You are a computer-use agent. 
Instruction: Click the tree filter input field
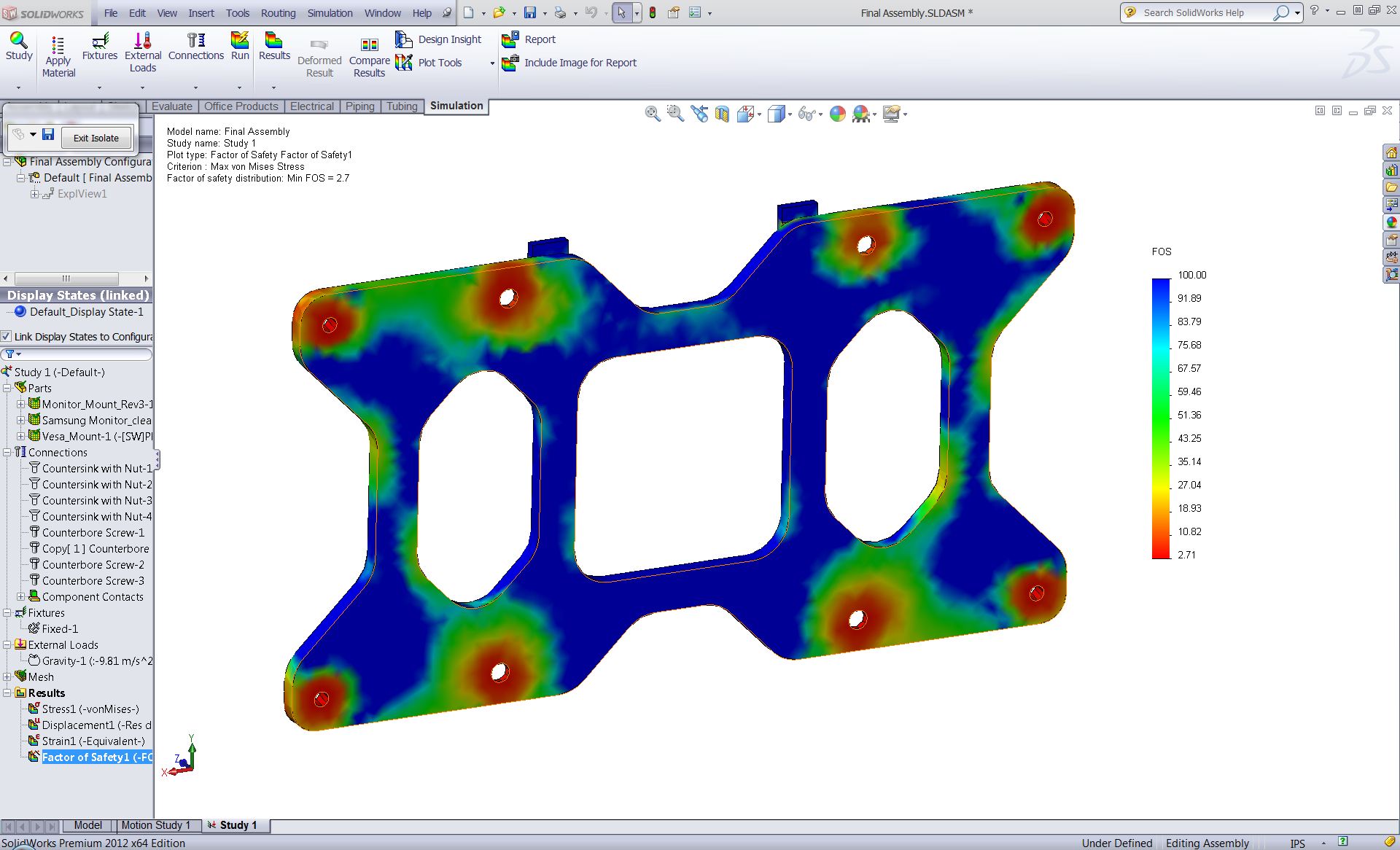[x=77, y=354]
